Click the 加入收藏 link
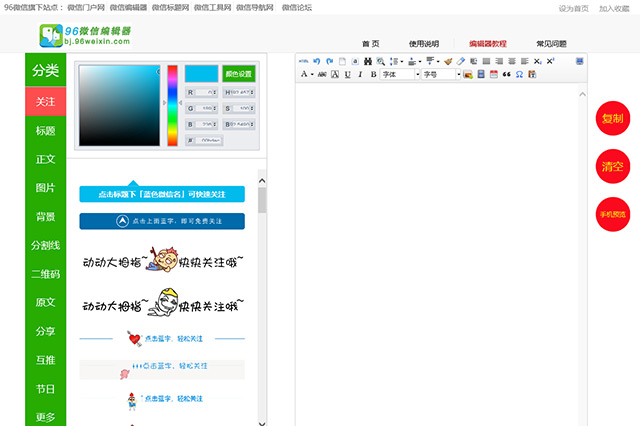Image resolution: width=640 pixels, height=426 pixels. point(614,9)
